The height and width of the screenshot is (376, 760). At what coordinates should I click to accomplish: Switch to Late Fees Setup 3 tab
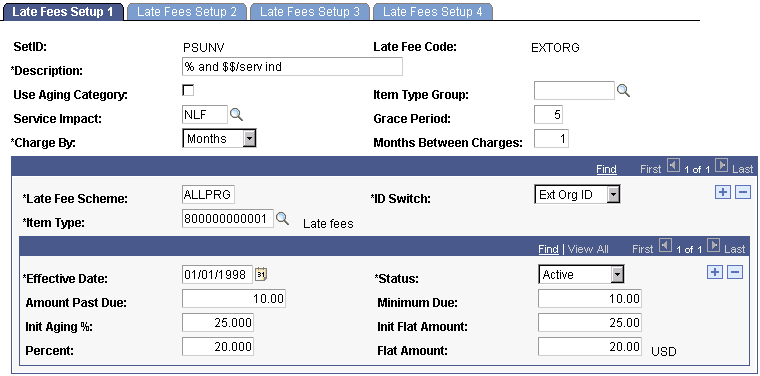click(310, 12)
